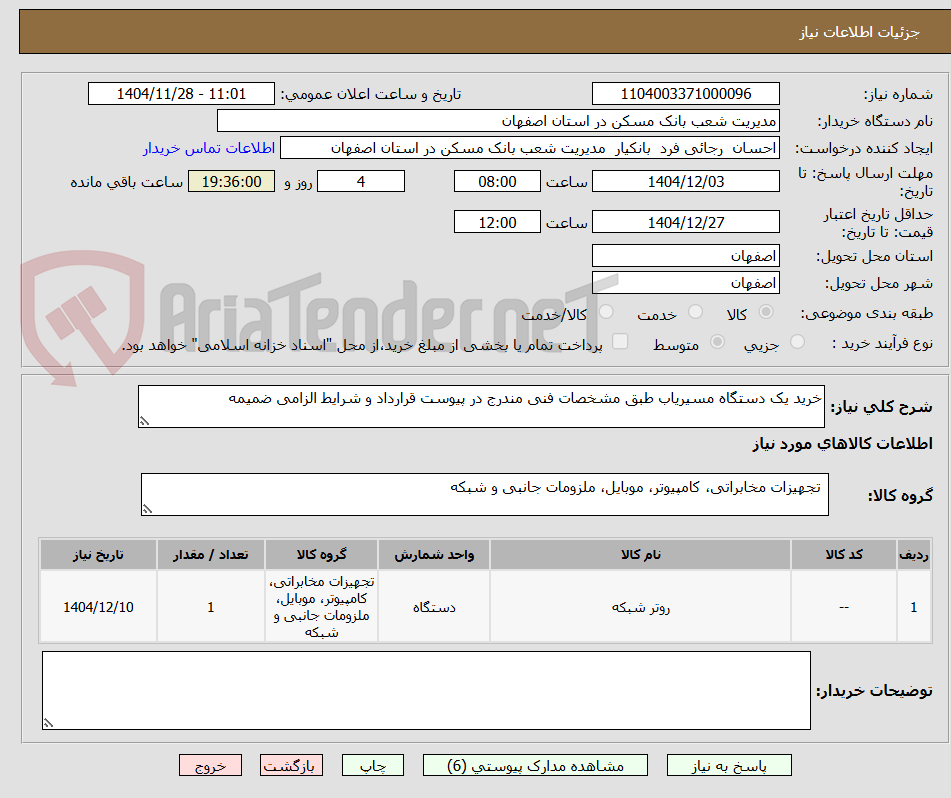This screenshot has height=798, width=951.
Task: Select the 'خدمت' radio button
Action: pos(695,312)
